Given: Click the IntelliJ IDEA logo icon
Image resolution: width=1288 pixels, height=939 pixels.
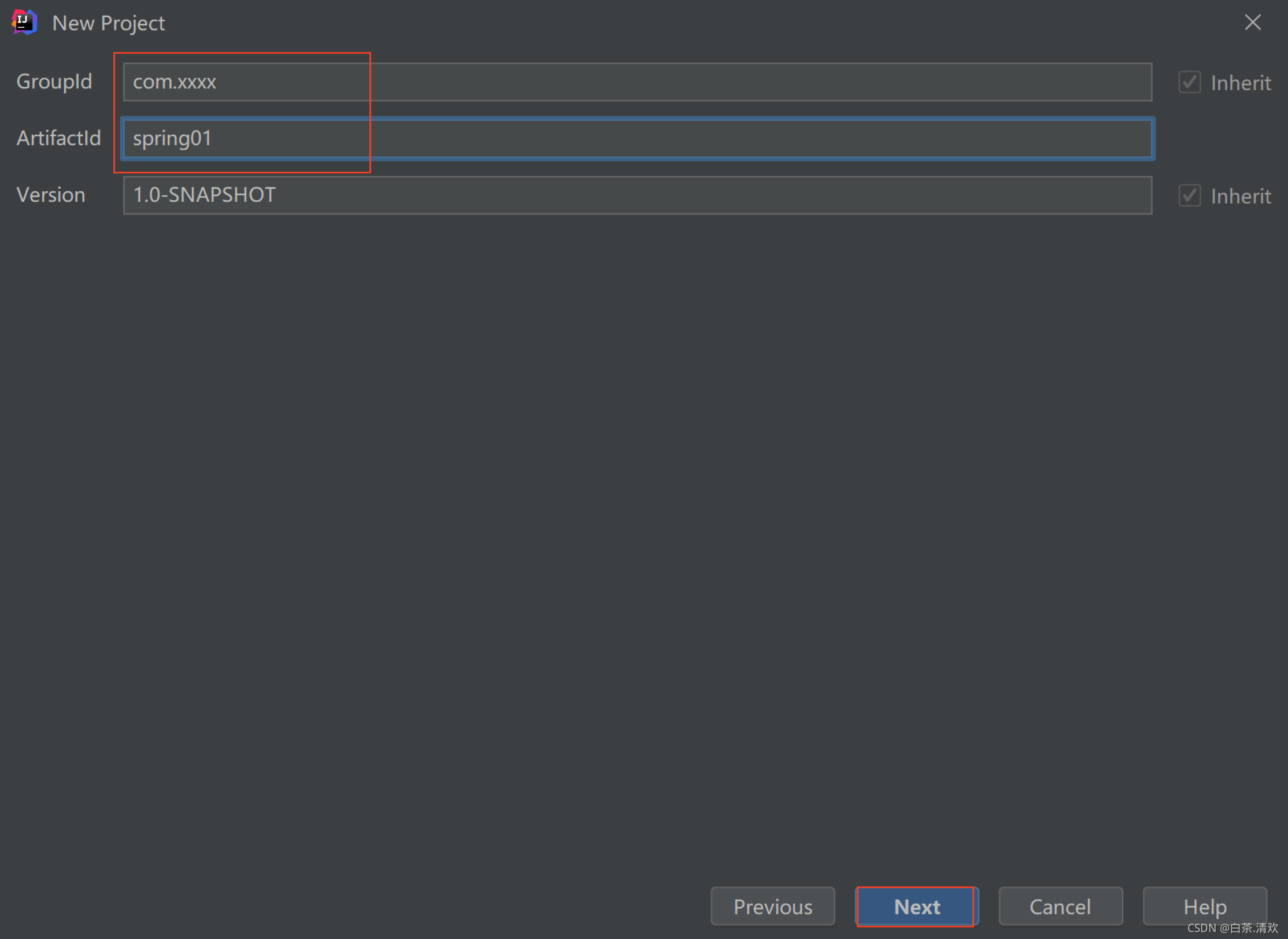Looking at the screenshot, I should [x=24, y=22].
